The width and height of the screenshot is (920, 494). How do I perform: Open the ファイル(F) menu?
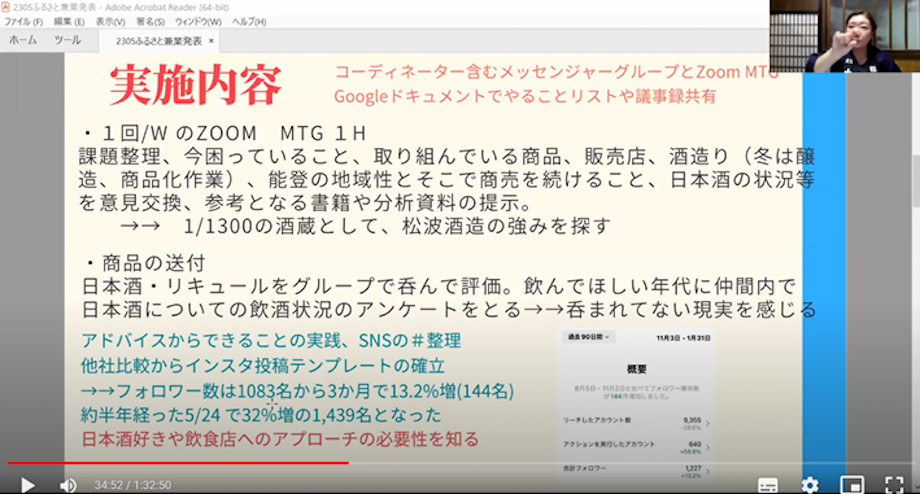[x=23, y=22]
